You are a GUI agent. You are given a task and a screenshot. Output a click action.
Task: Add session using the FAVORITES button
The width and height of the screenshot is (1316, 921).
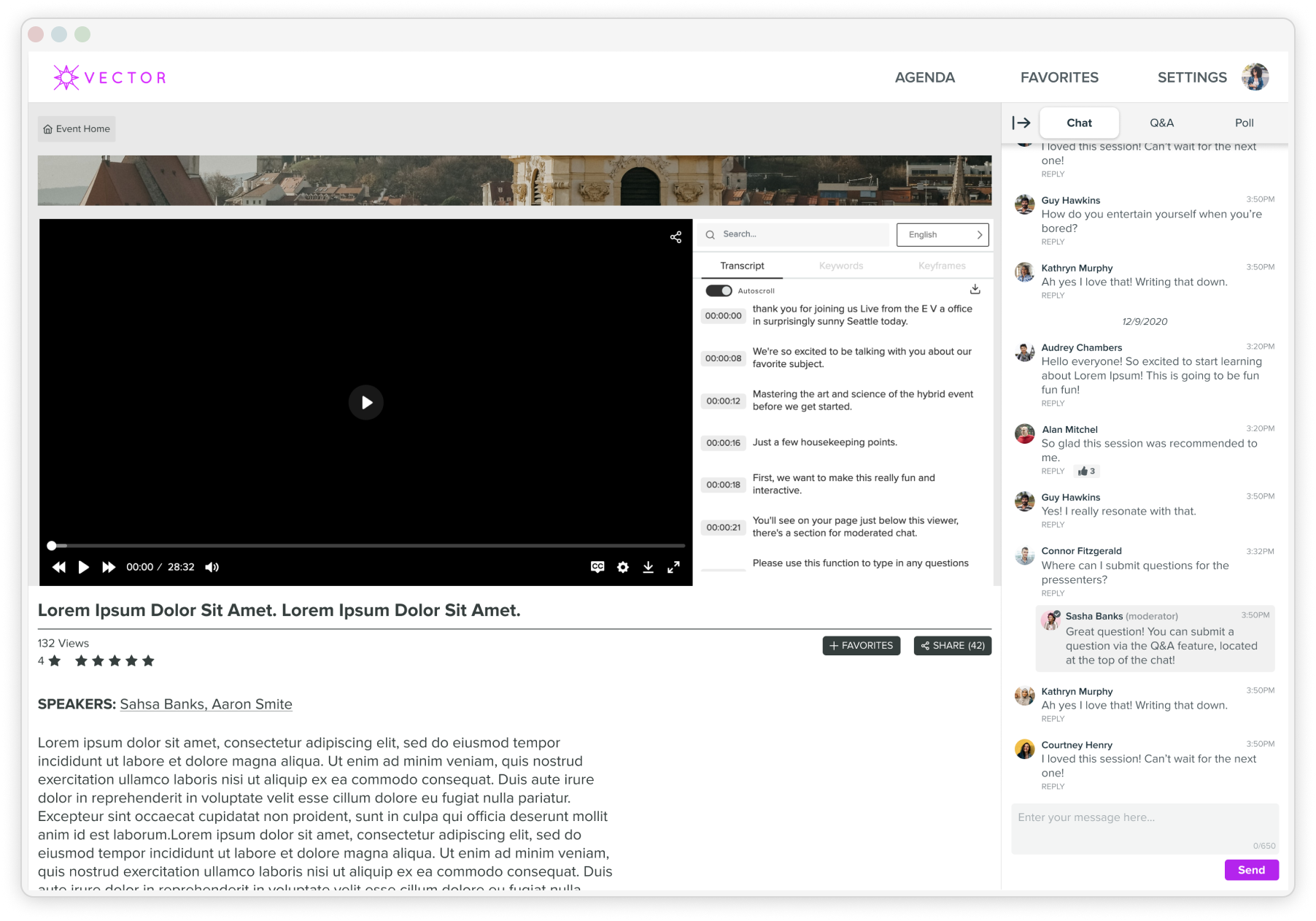[861, 645]
